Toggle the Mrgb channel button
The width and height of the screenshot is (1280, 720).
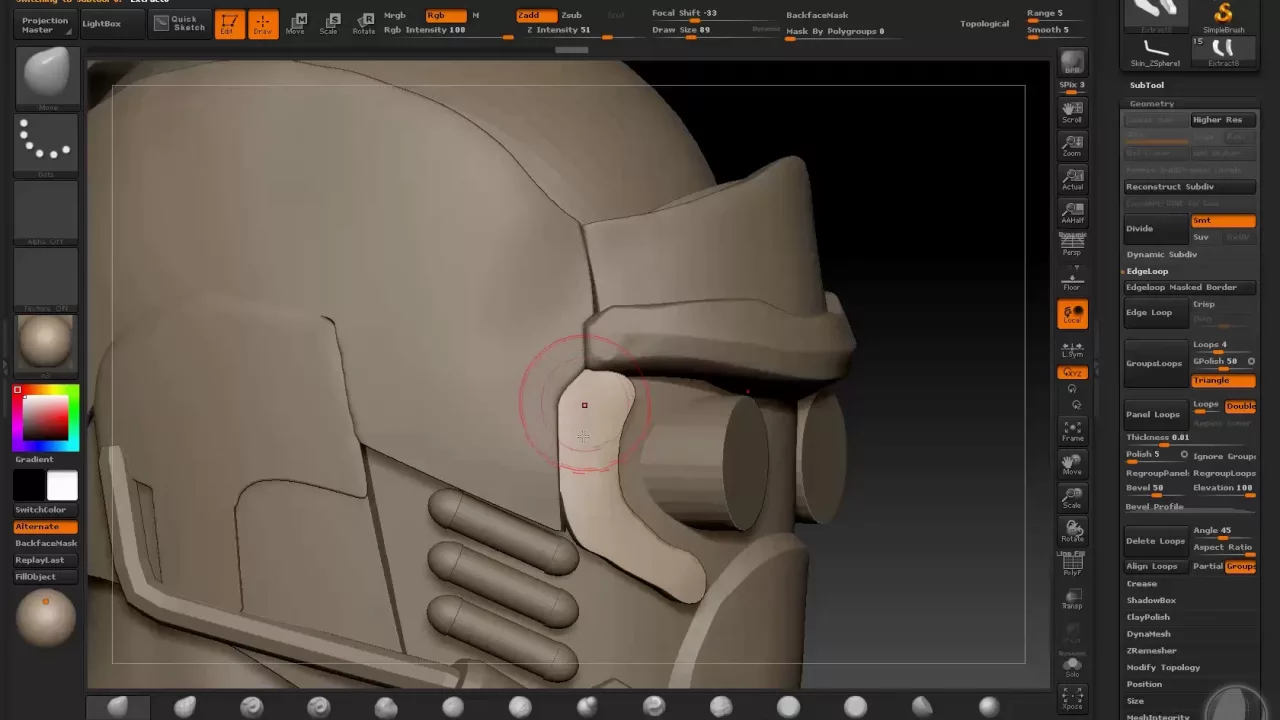pos(395,15)
